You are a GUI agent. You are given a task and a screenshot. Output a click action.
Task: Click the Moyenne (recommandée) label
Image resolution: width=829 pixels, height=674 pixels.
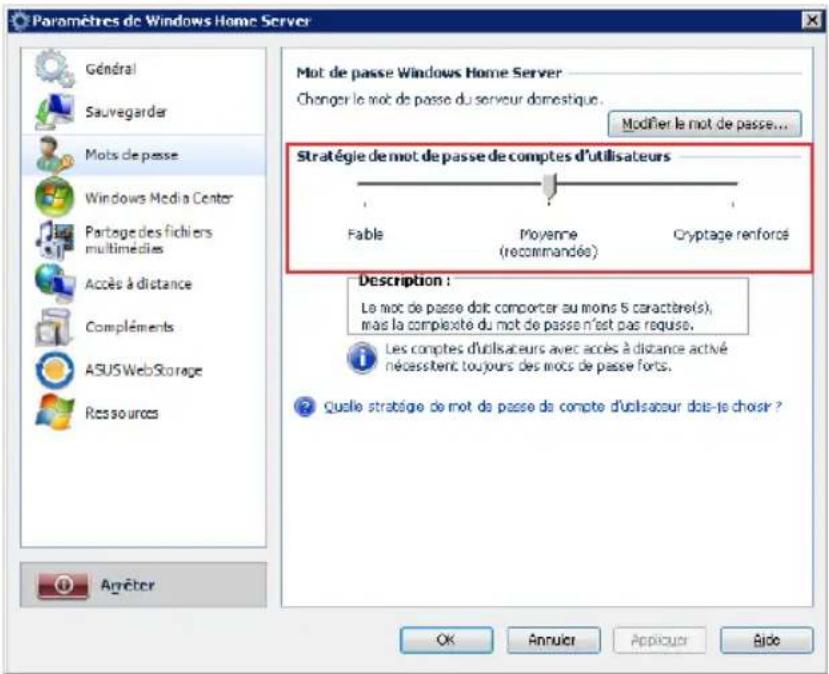point(548,243)
